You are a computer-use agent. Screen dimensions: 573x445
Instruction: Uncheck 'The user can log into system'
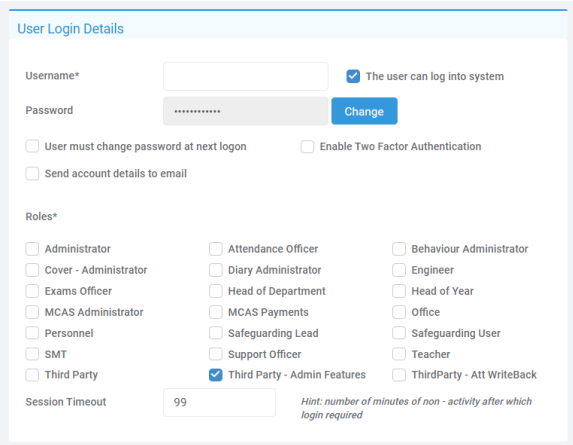(353, 76)
